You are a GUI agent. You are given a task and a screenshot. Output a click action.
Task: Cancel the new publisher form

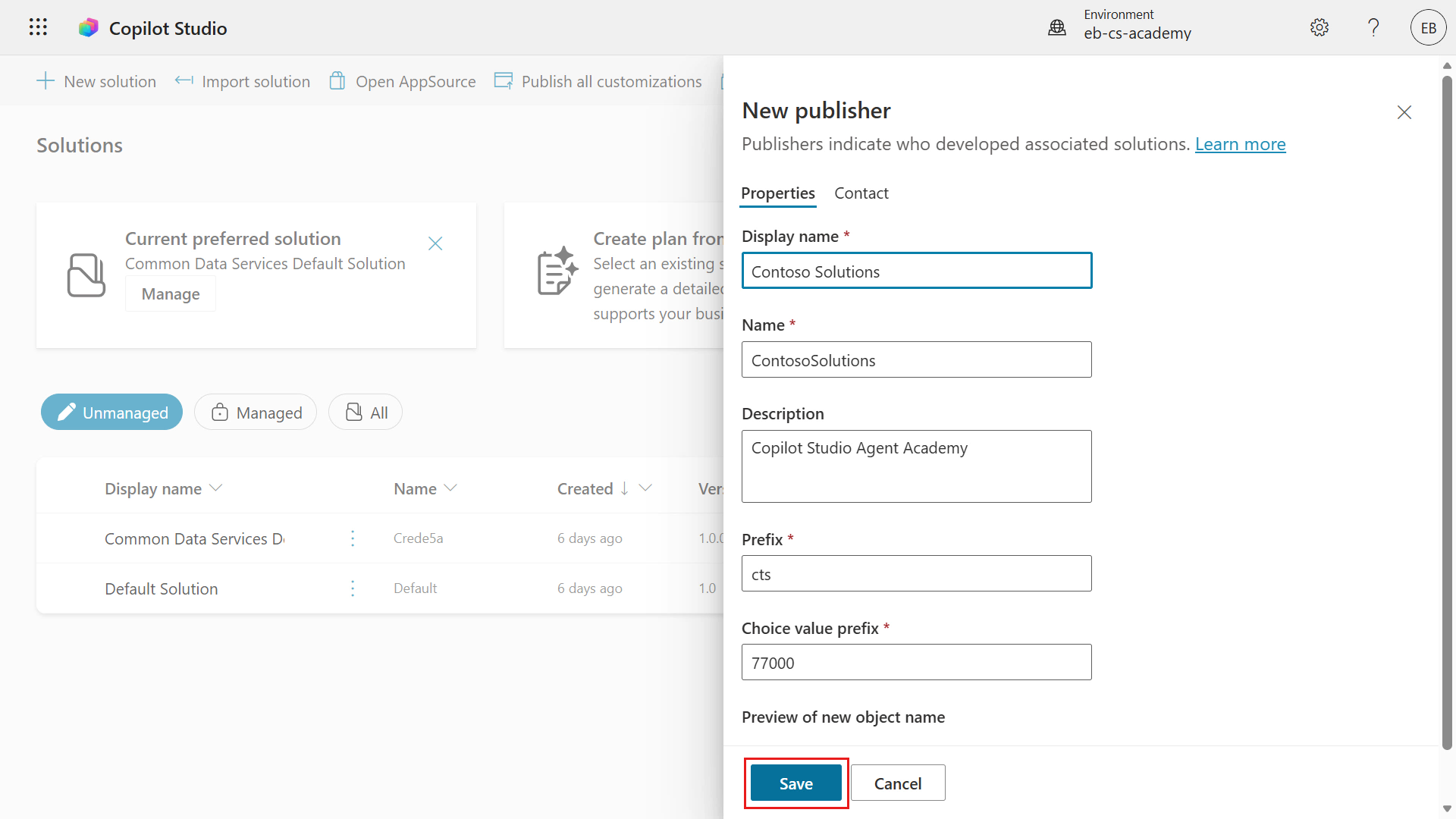point(898,783)
